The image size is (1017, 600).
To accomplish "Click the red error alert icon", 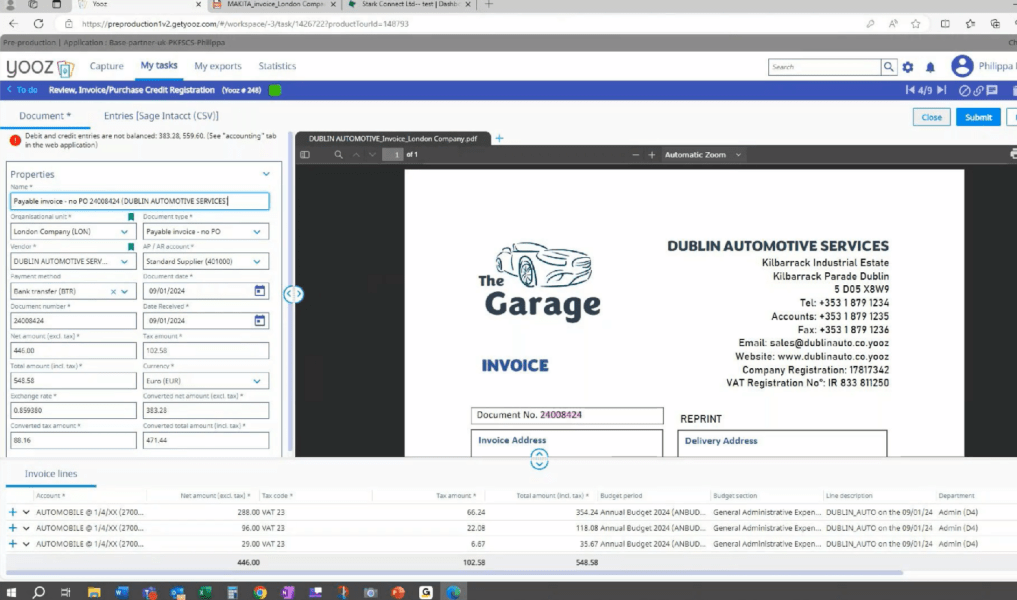I will coord(15,140).
